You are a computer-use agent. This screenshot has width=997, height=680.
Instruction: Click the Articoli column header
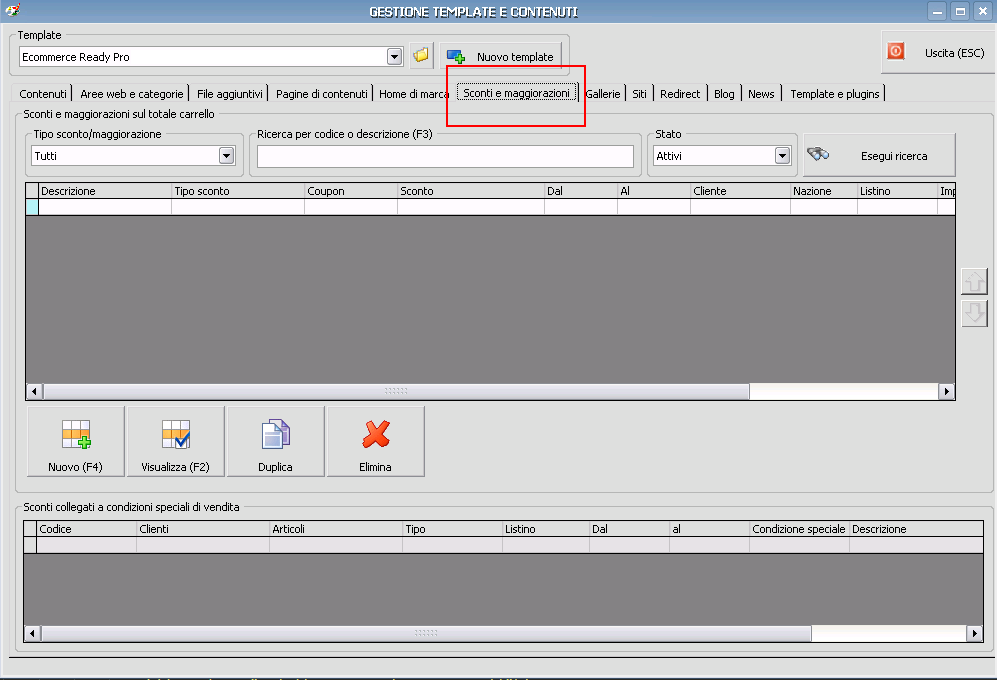tap(336, 529)
